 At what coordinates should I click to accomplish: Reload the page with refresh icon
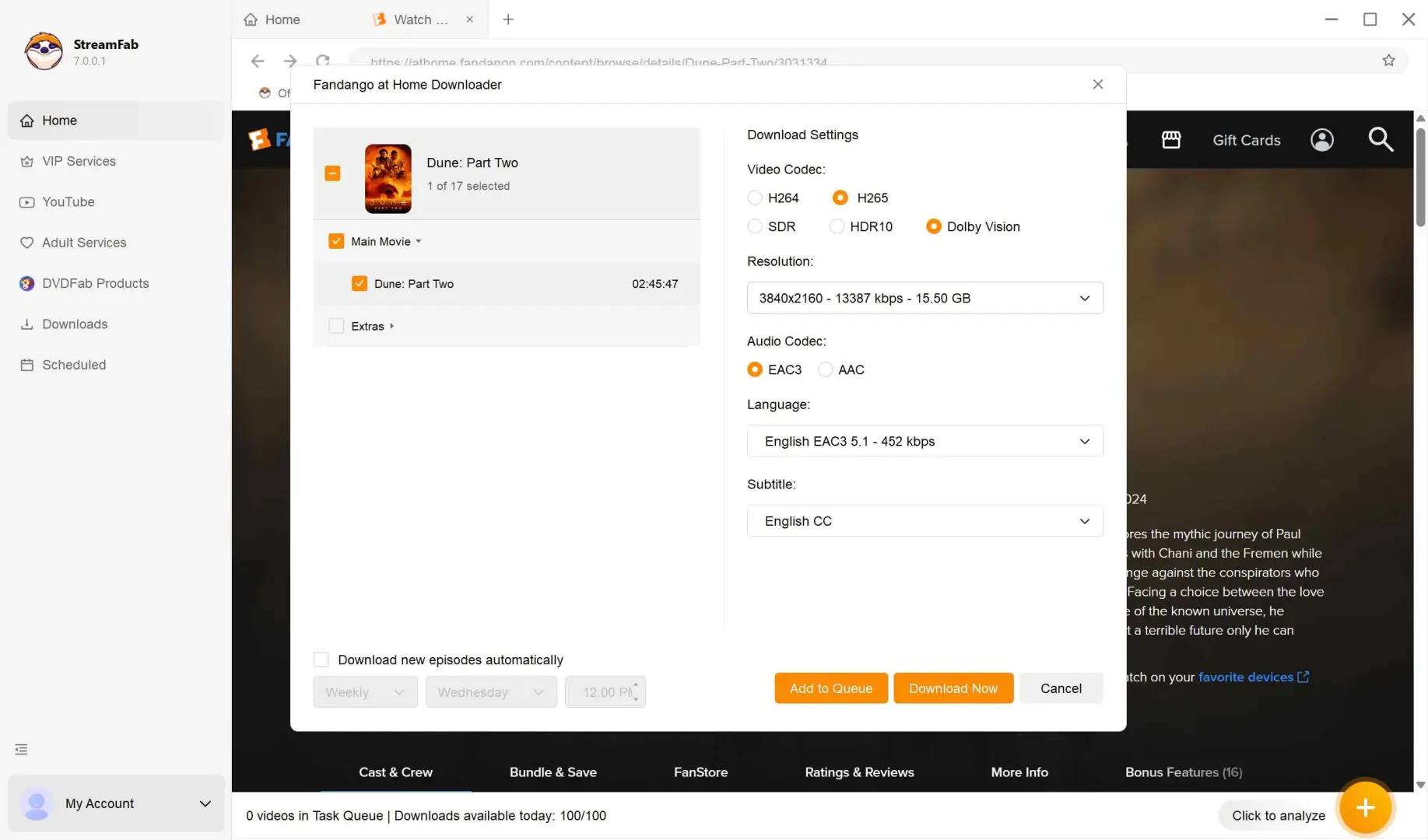pyautogui.click(x=323, y=61)
